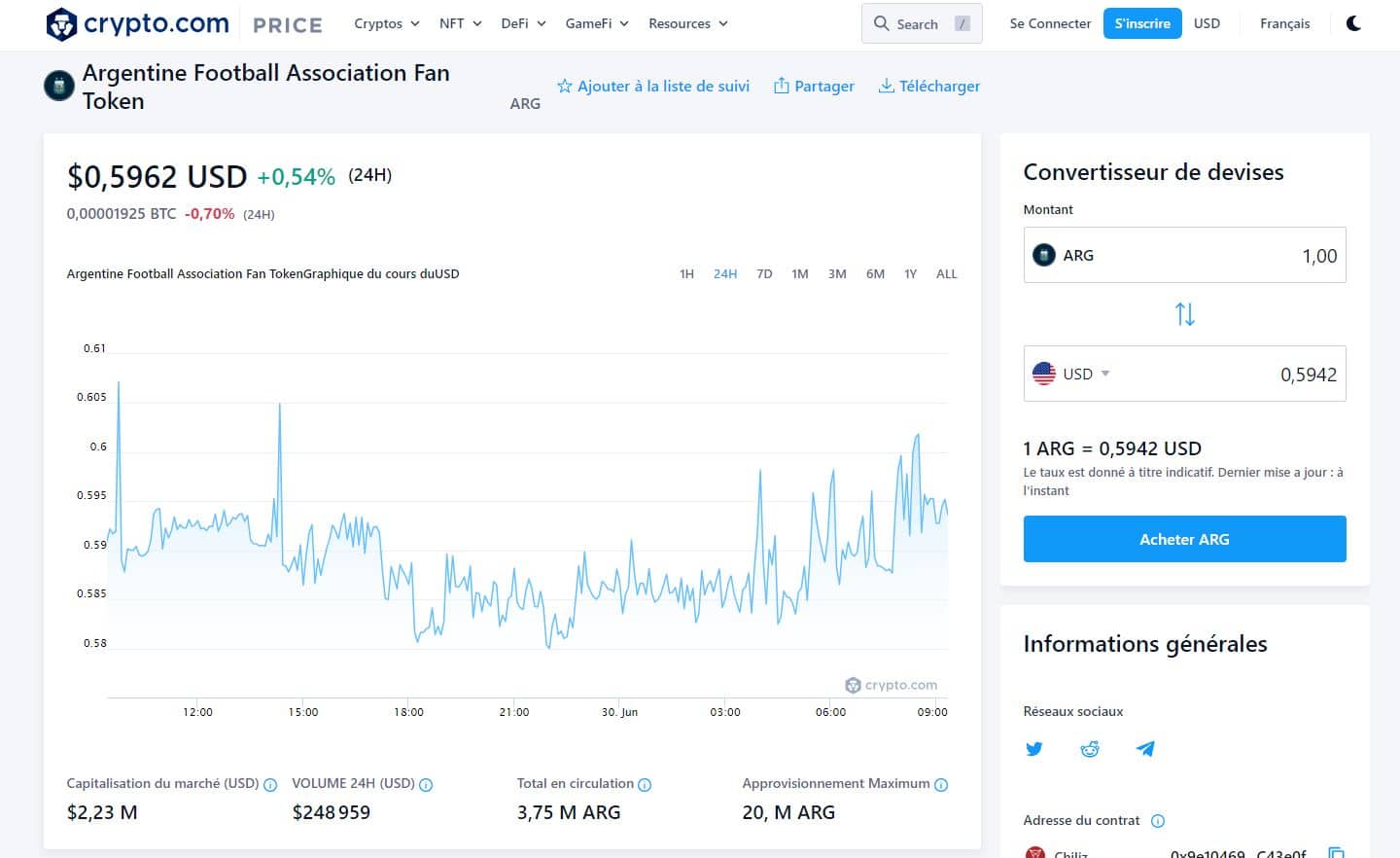Click the 3,75 M ARG circulating value
Viewport: 1400px width, 858px height.
pos(569,812)
